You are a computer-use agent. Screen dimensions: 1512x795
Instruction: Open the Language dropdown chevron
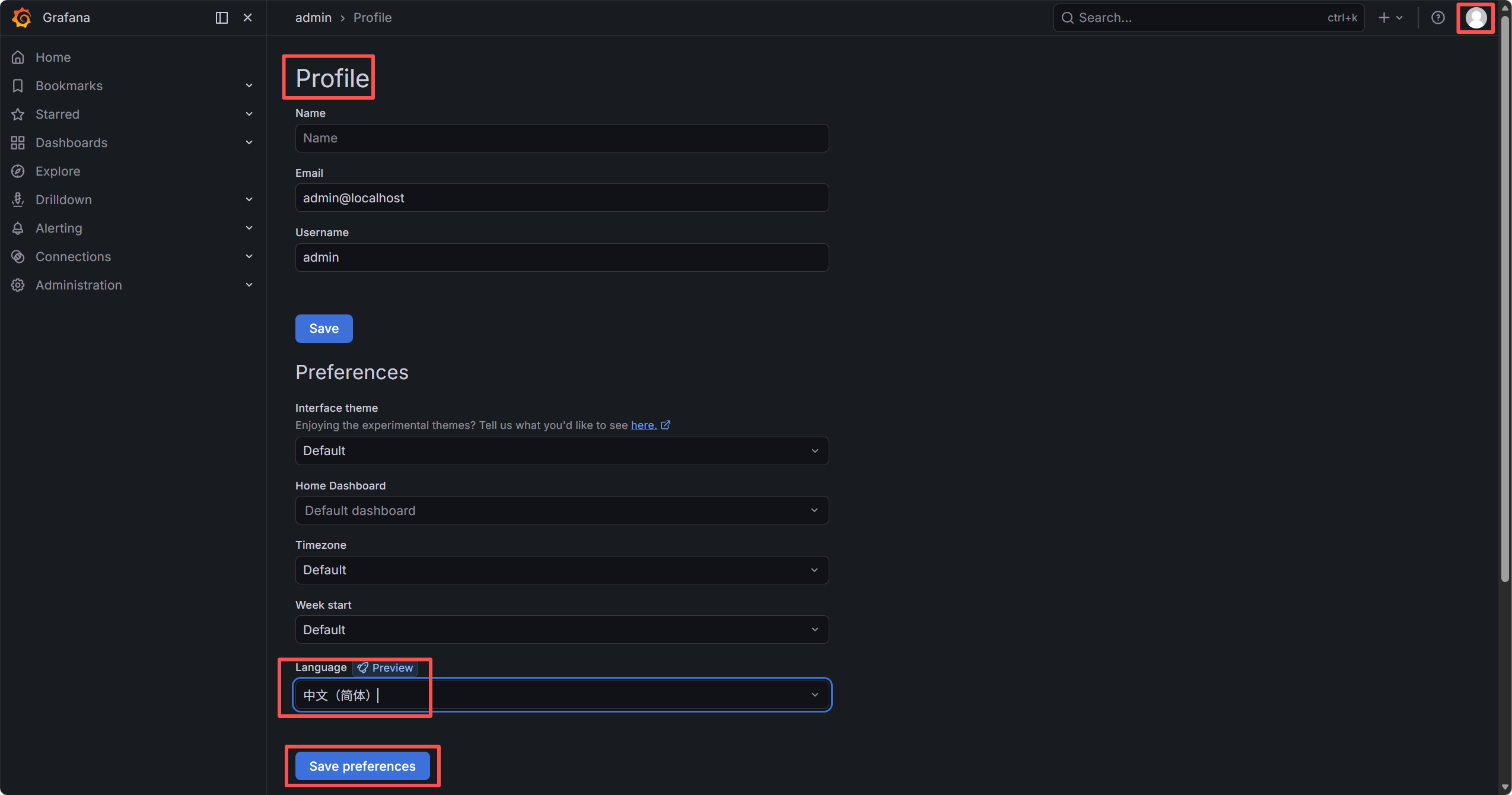(x=815, y=695)
